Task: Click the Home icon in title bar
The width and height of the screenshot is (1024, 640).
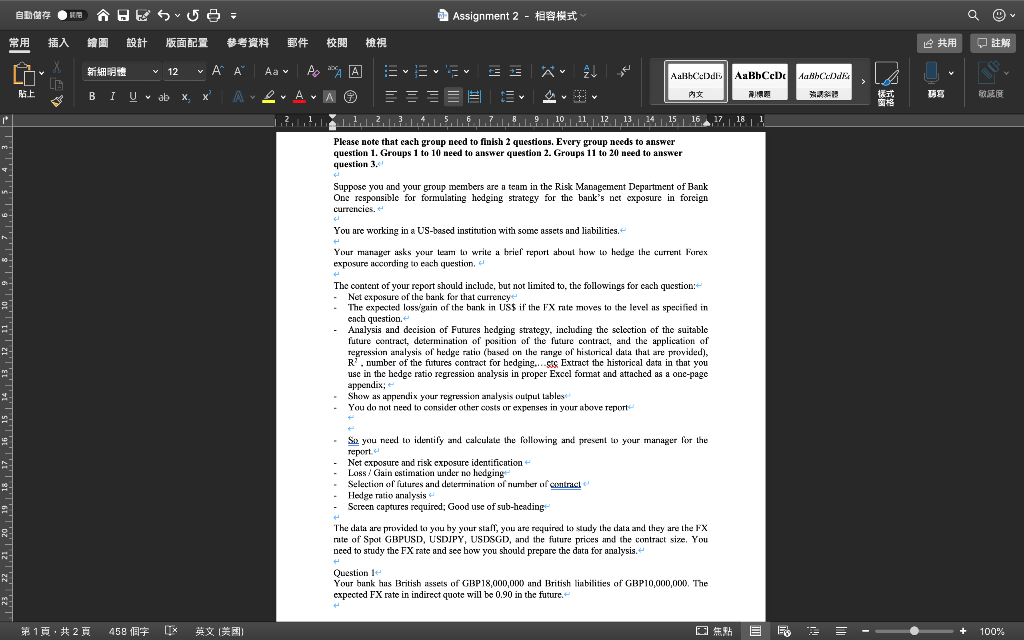Action: [103, 15]
